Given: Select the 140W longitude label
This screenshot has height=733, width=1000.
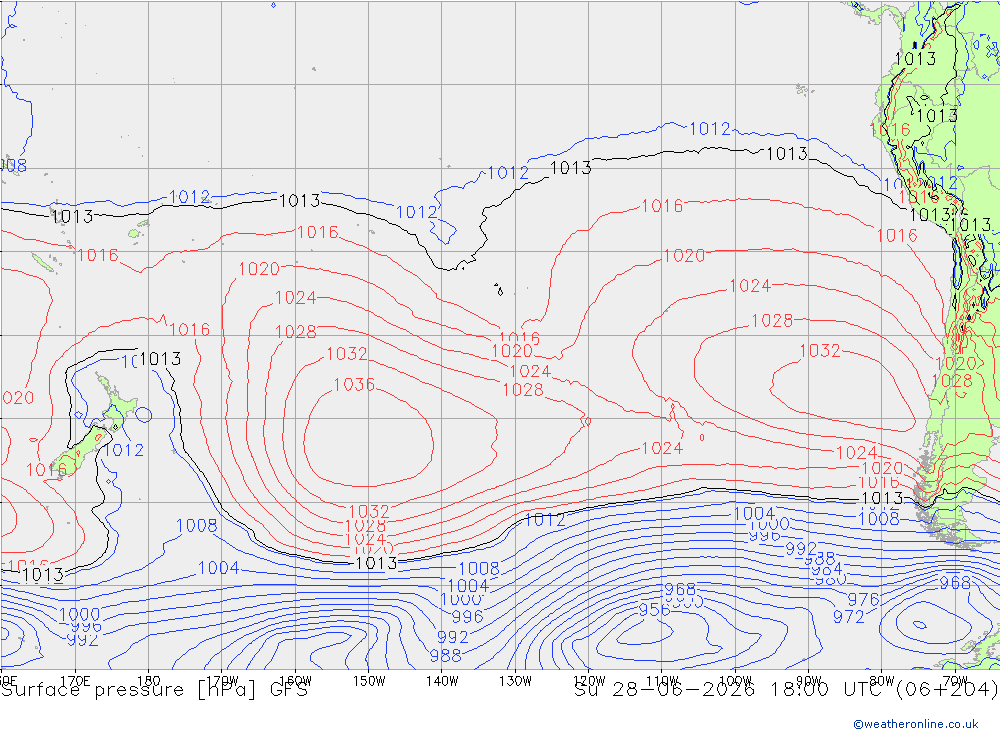Looking at the screenshot, I should [443, 681].
